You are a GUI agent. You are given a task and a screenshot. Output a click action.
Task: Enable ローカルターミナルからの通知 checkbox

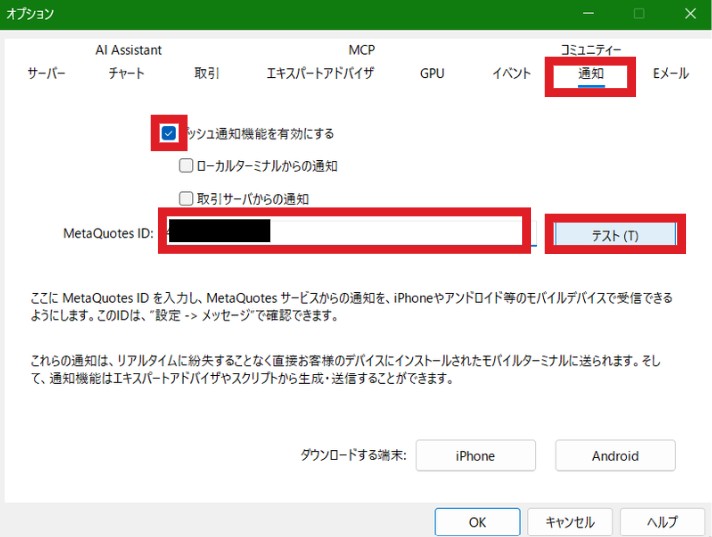pyautogui.click(x=186, y=166)
